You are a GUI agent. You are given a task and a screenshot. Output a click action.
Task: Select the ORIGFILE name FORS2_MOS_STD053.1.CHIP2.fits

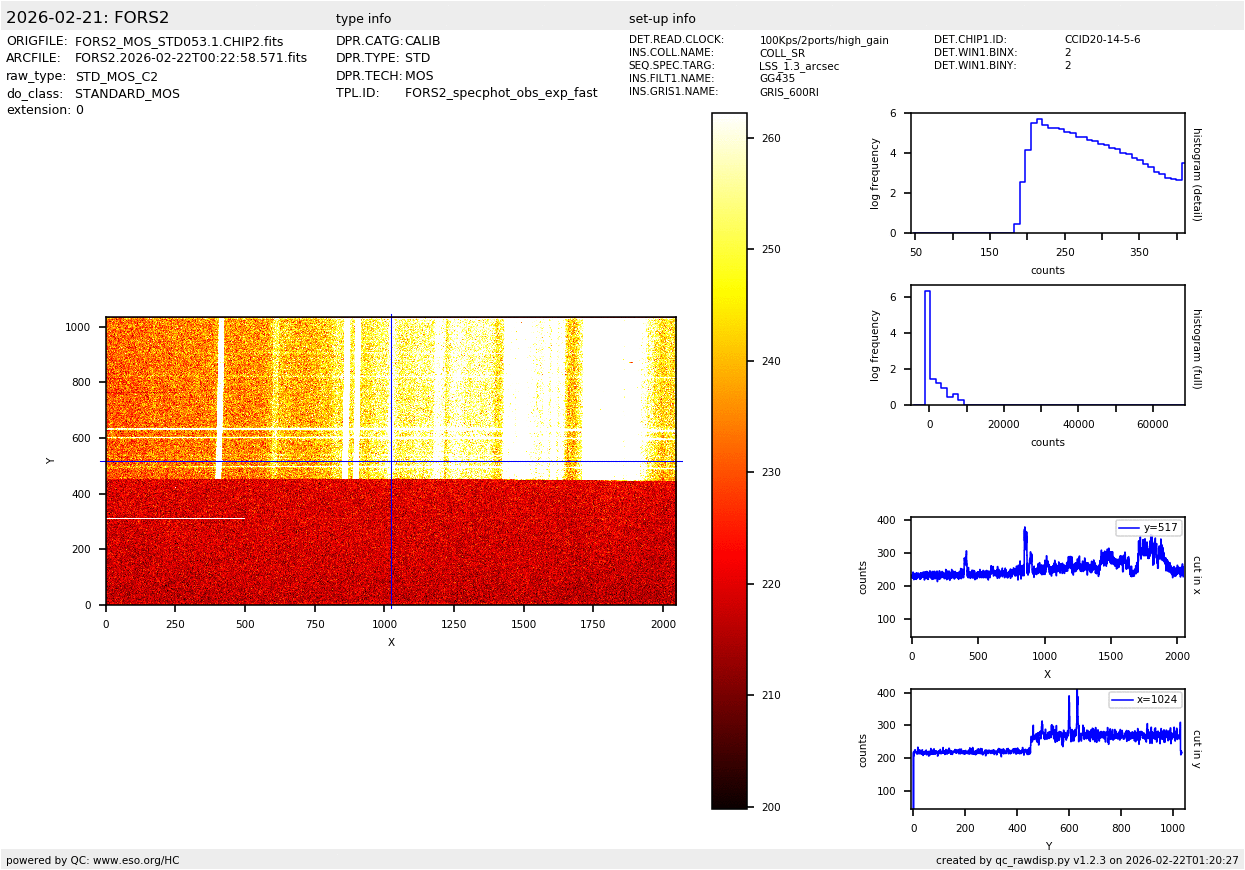(179, 42)
